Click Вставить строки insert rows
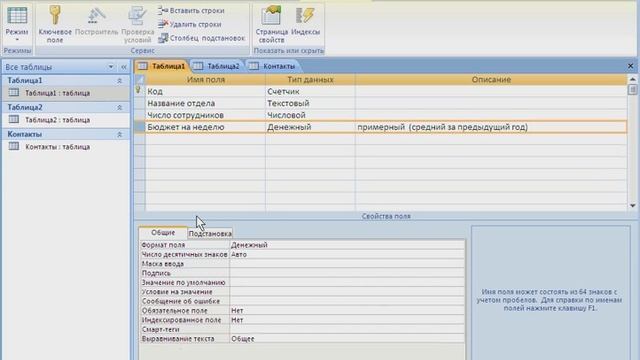 191,11
